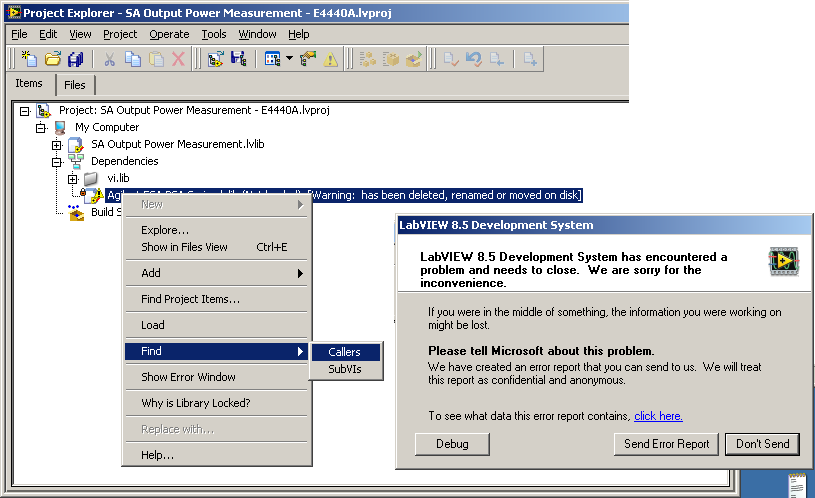Open the Tools menu
Screen dimensions: 815x498
214,34
